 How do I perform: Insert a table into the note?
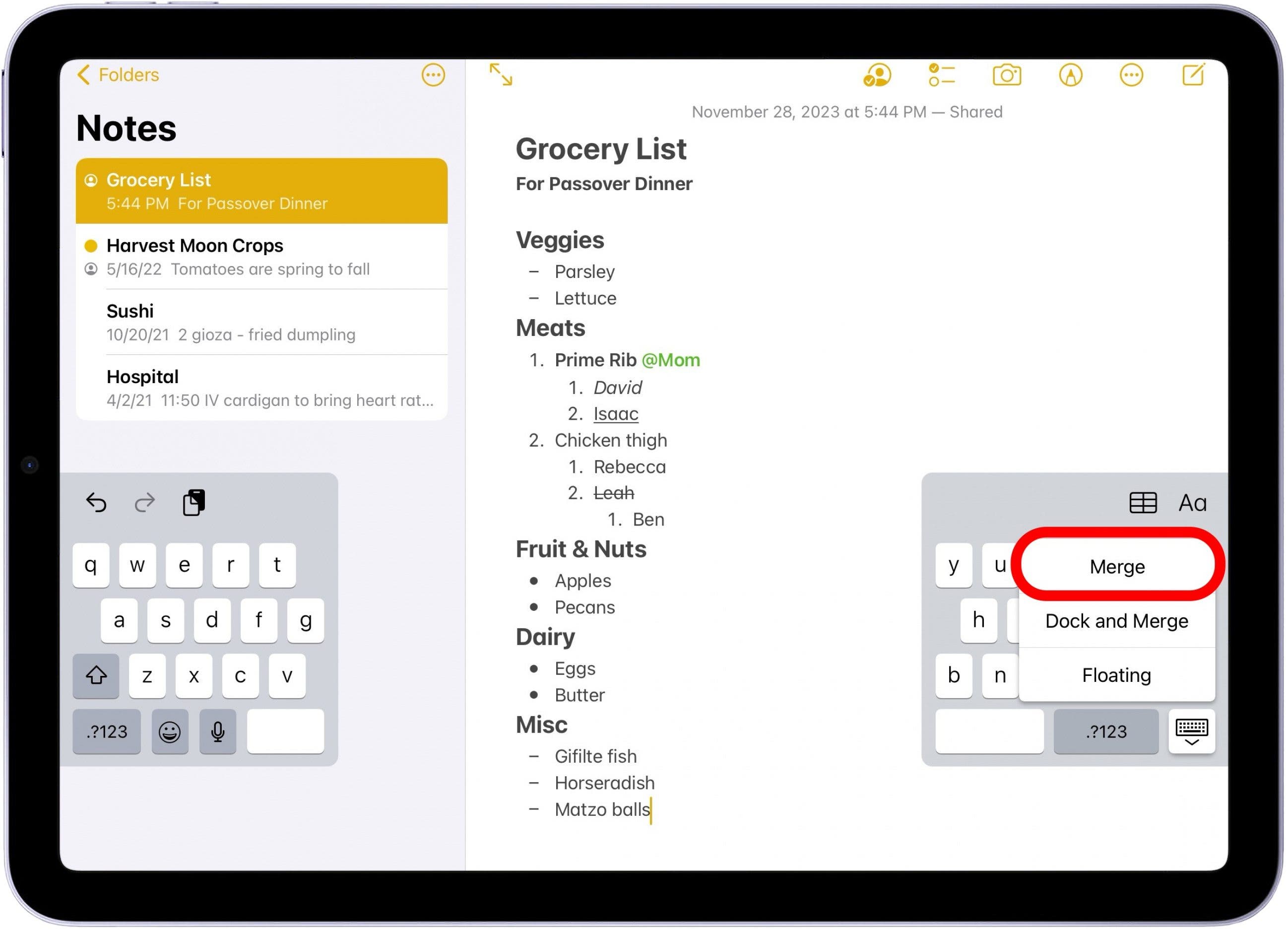1143,502
